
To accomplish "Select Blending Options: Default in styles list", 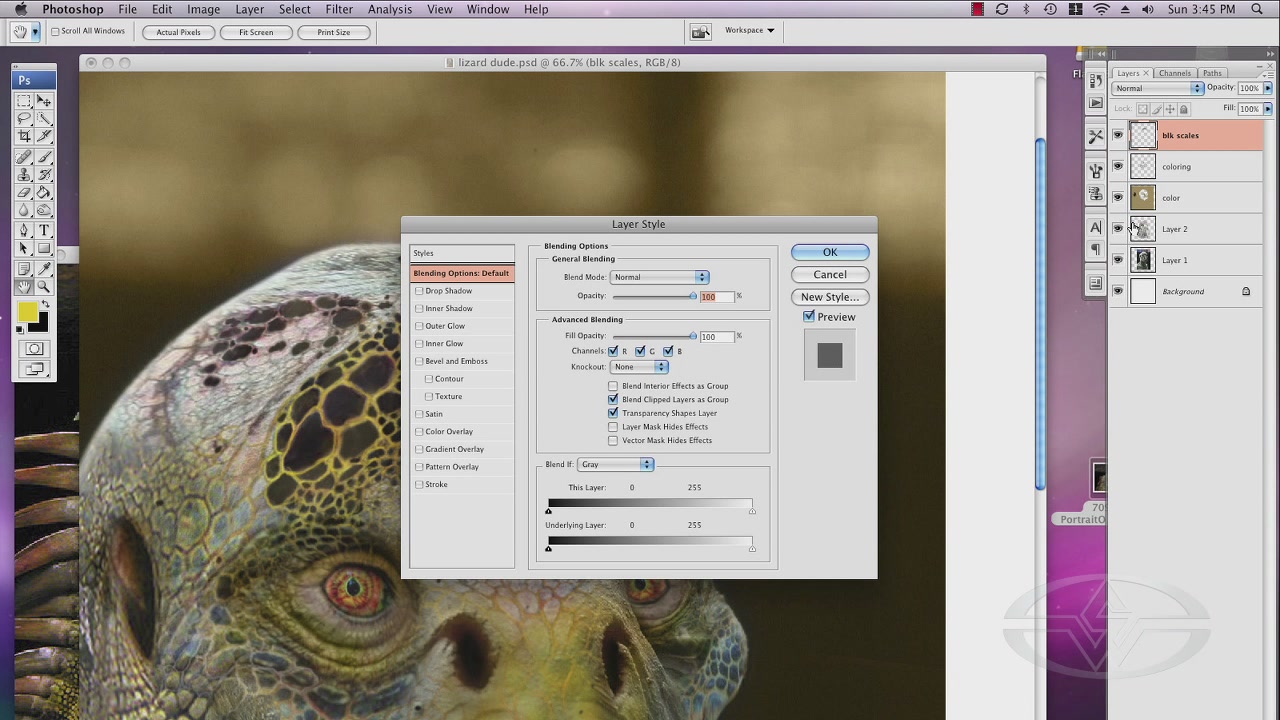I will tap(462, 273).
